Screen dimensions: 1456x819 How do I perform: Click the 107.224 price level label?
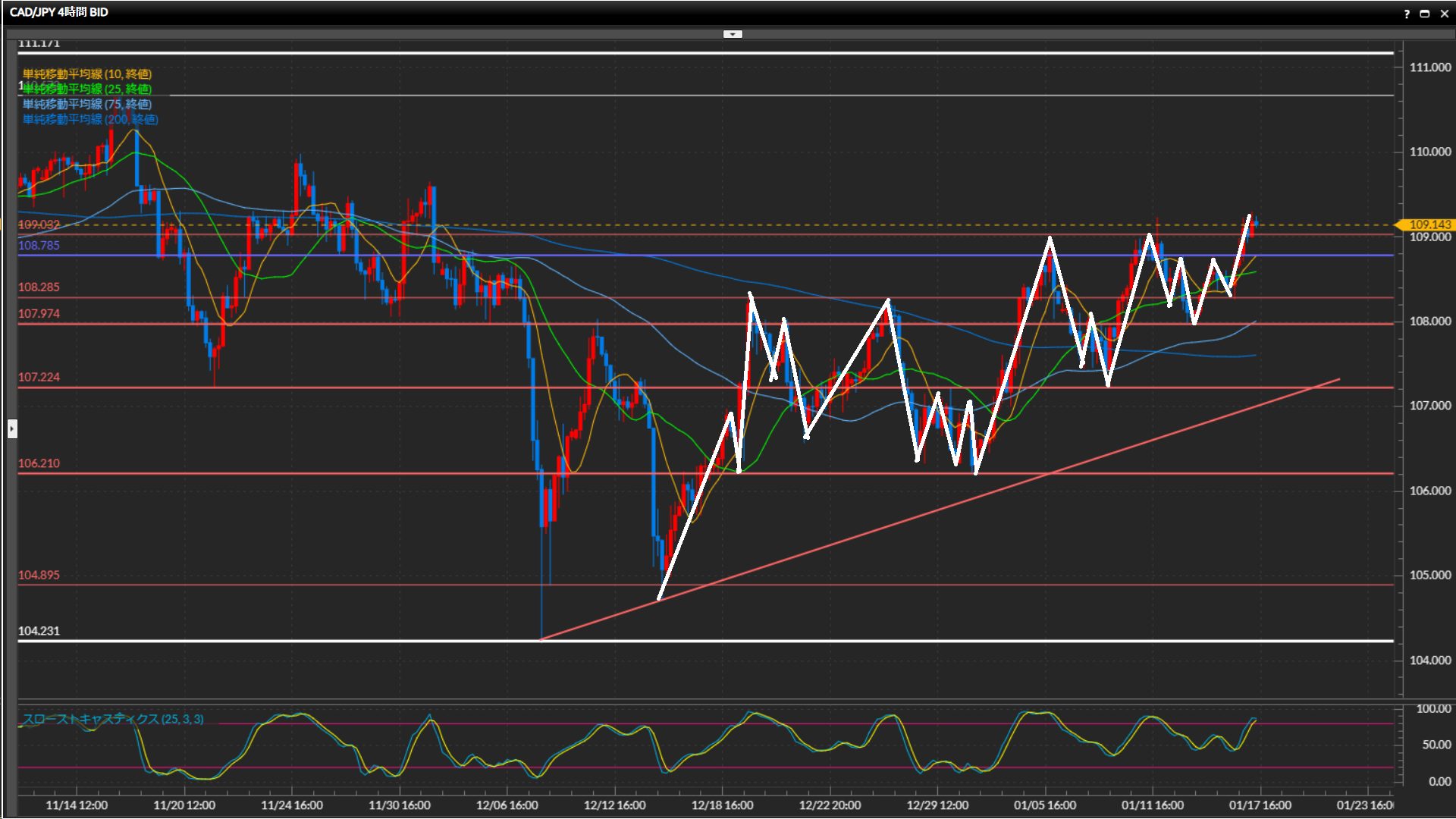pos(39,377)
